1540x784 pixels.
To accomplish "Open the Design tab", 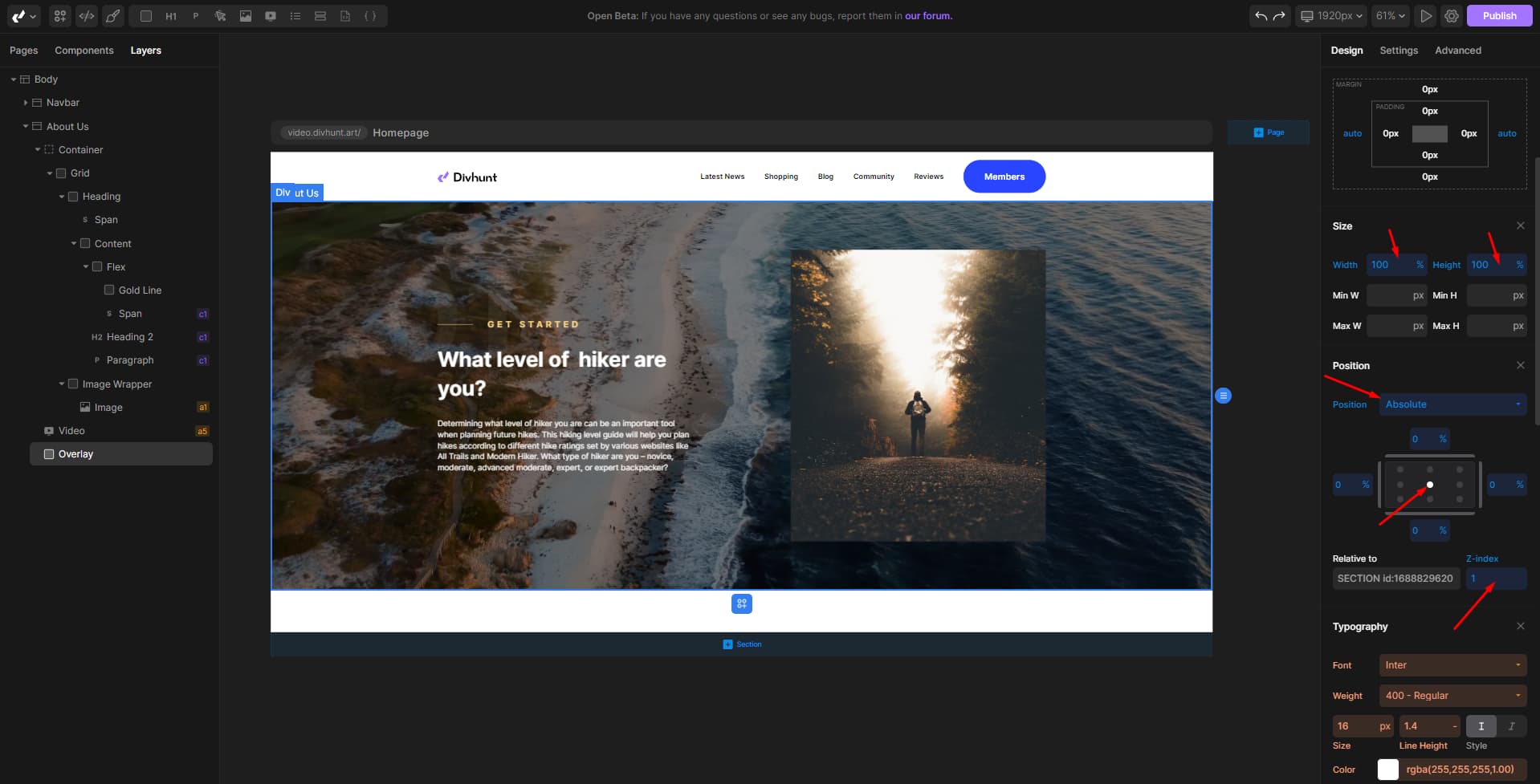I will 1346,51.
